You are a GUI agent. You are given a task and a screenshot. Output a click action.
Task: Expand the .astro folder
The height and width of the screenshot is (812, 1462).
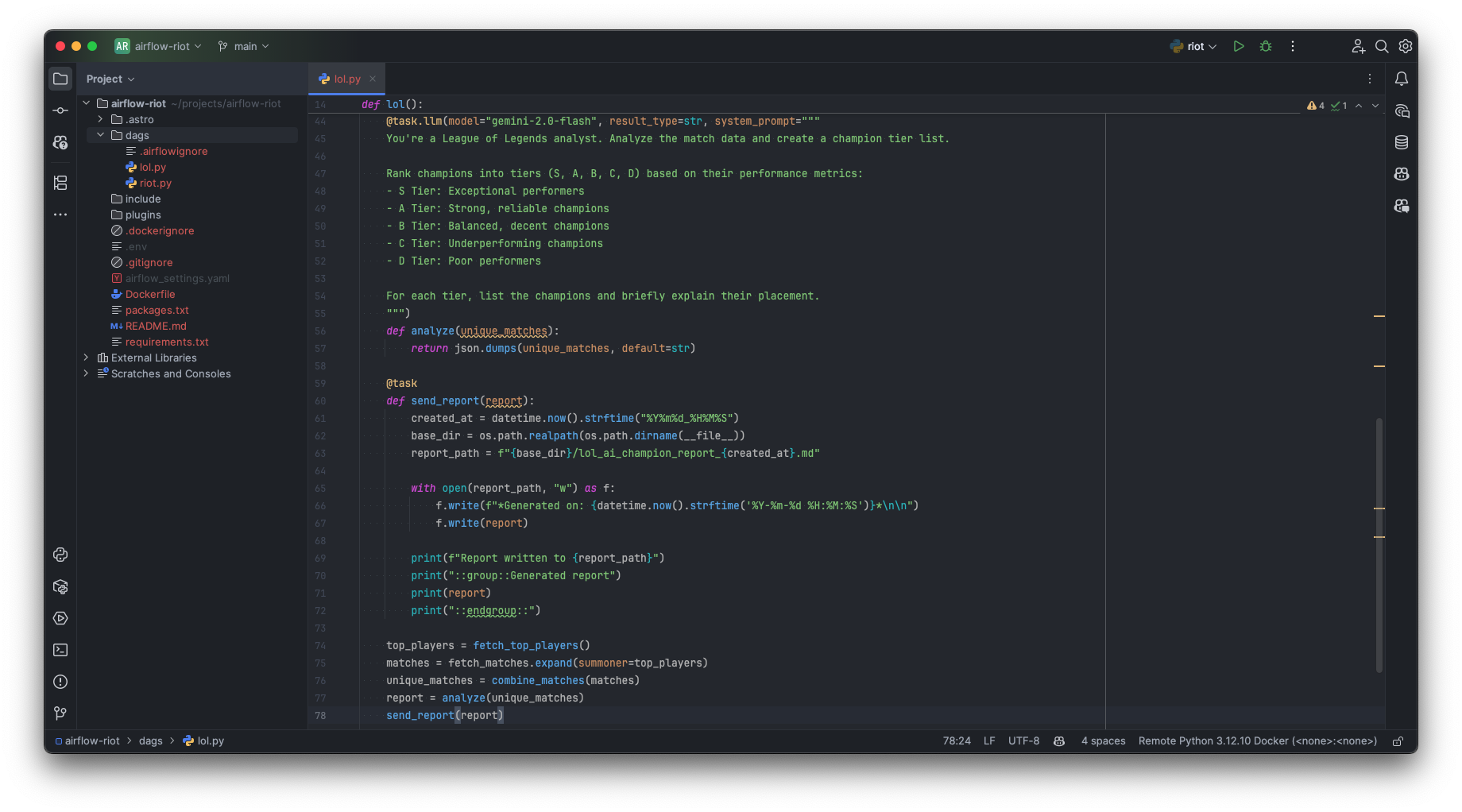point(101,119)
